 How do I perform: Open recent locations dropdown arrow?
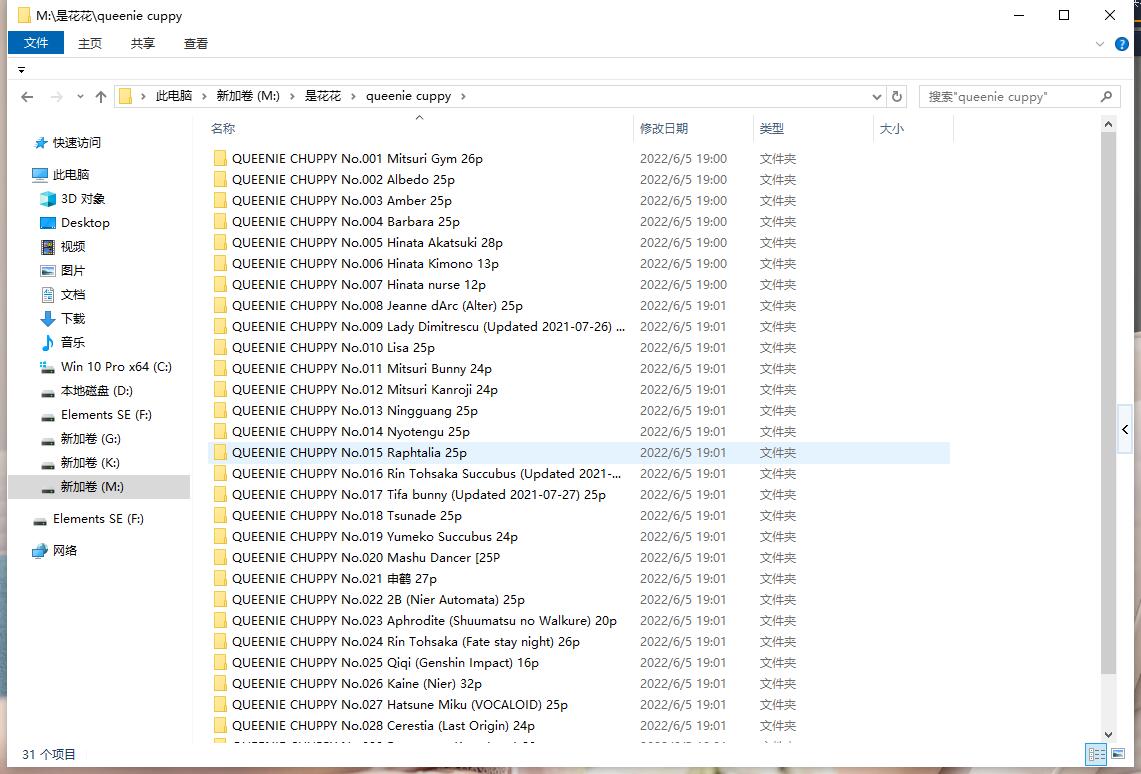(80, 97)
